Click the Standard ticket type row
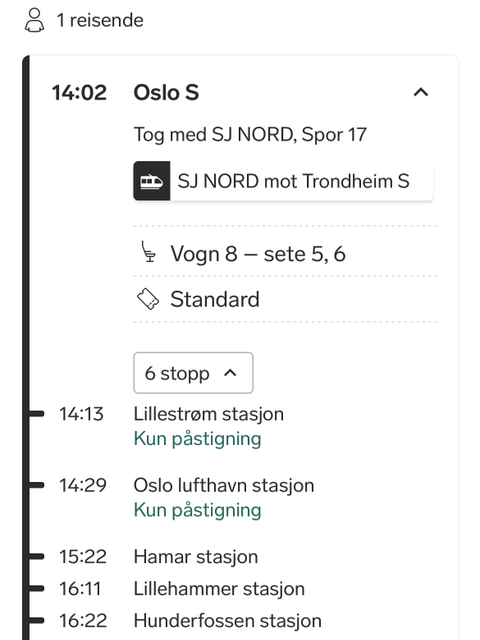Image resolution: width=480 pixels, height=640 pixels. [285, 299]
